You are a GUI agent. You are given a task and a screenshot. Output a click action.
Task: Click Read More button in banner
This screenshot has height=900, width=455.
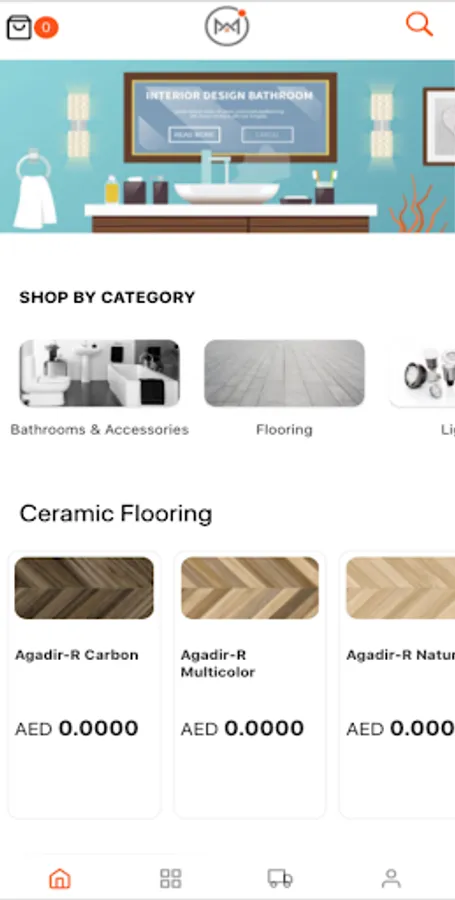[195, 135]
